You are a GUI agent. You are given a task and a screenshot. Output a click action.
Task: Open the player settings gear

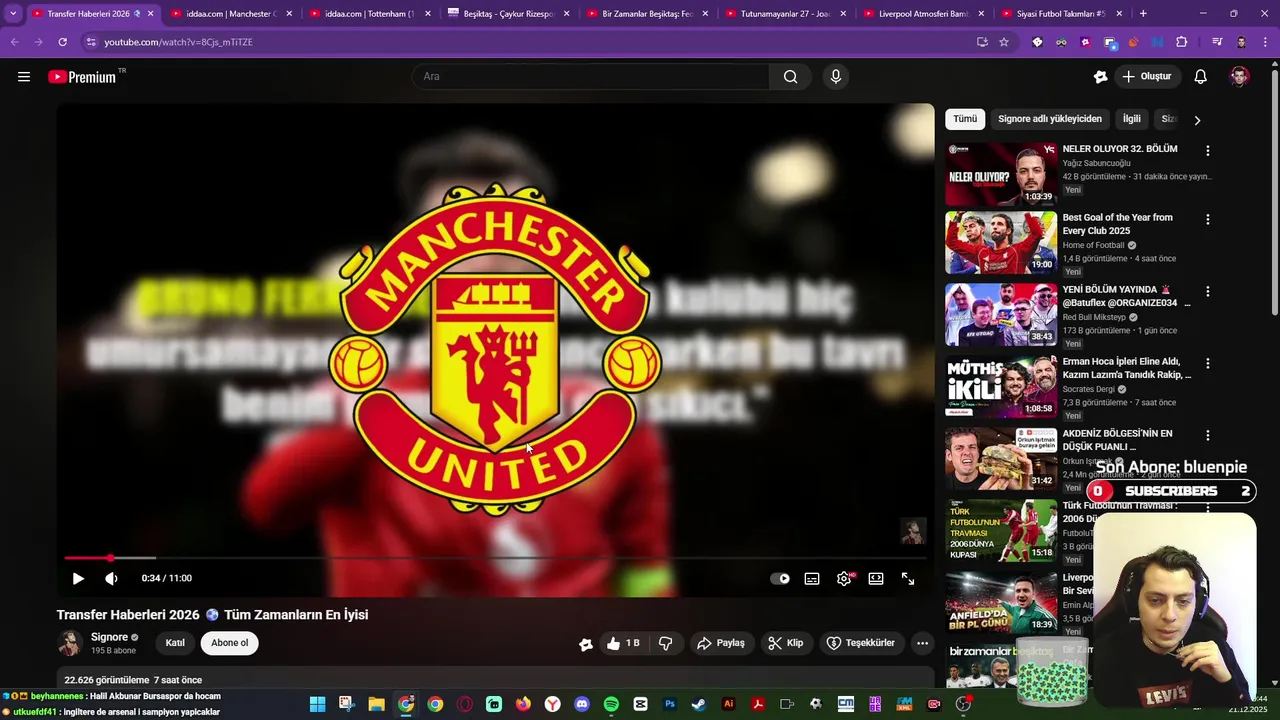point(845,578)
